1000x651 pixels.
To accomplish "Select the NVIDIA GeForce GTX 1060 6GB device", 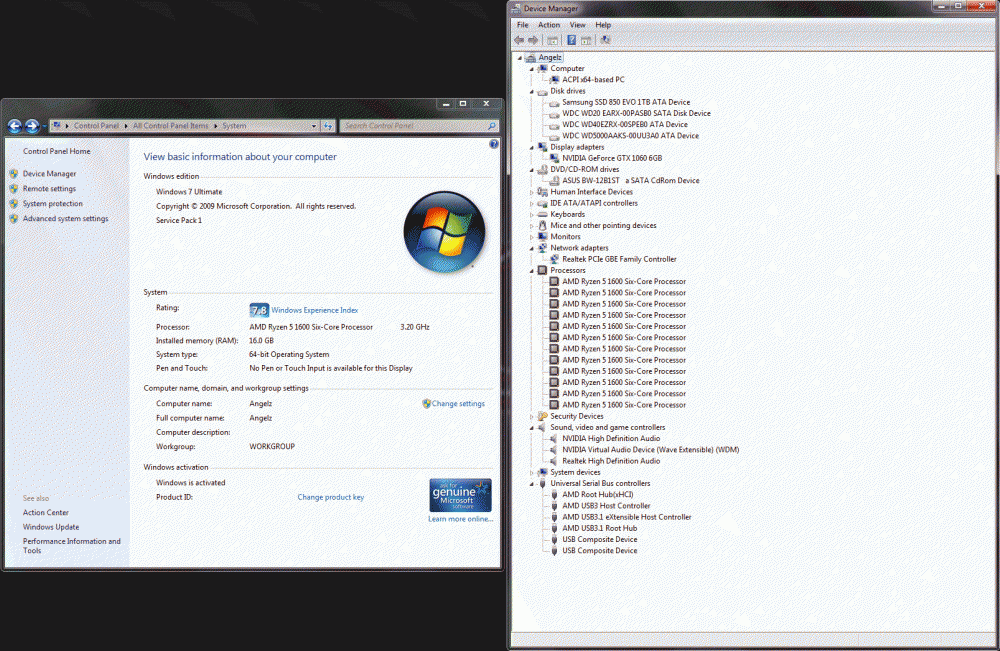I will pyautogui.click(x=611, y=158).
